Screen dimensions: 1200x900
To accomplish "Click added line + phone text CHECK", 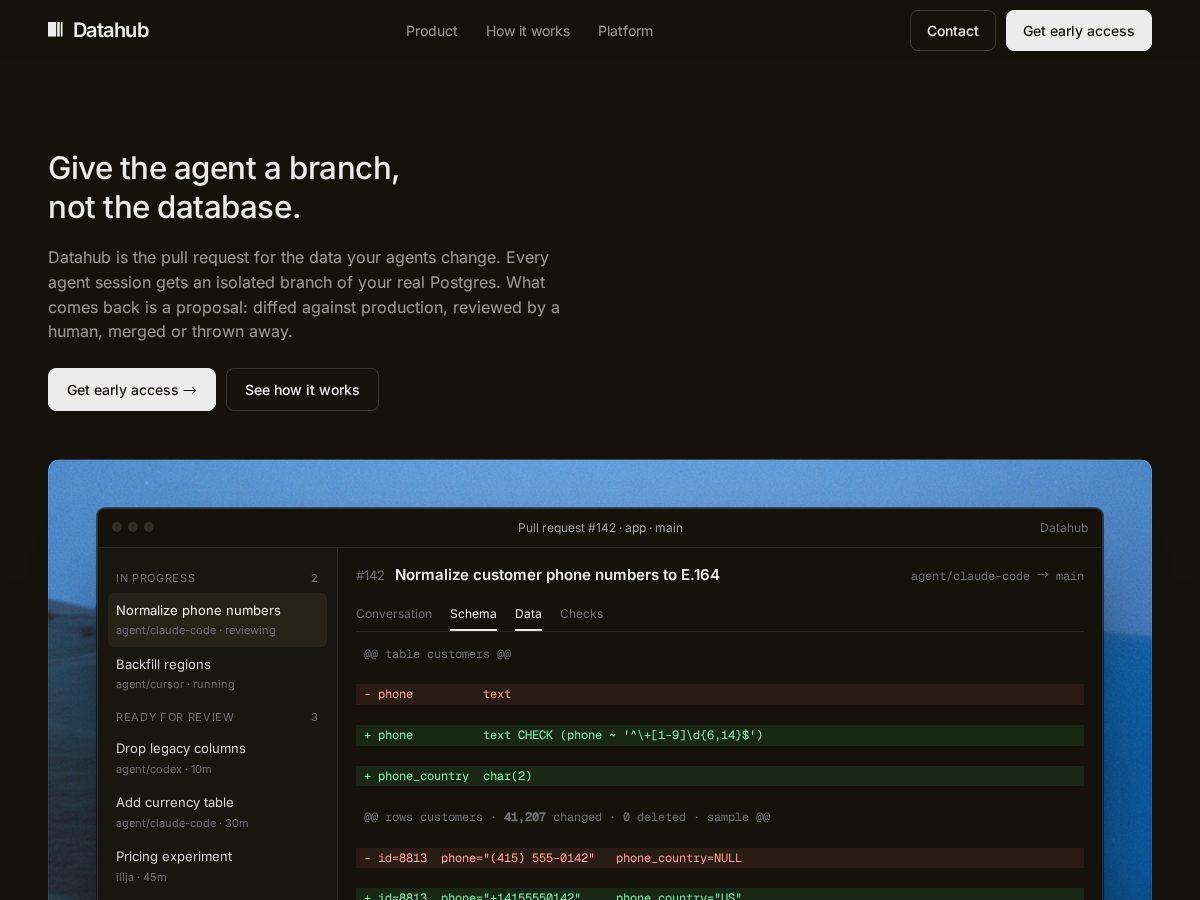I will (x=720, y=735).
